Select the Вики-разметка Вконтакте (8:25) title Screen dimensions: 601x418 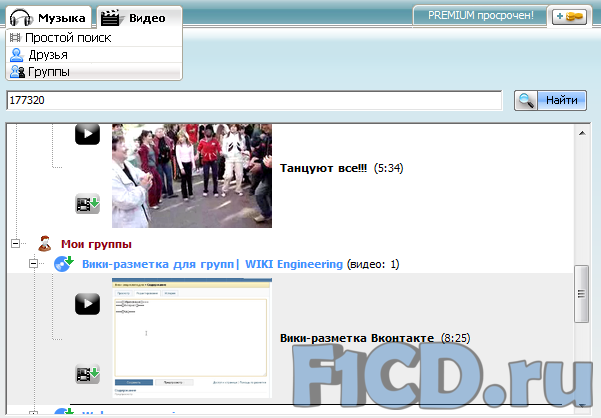(x=375, y=338)
